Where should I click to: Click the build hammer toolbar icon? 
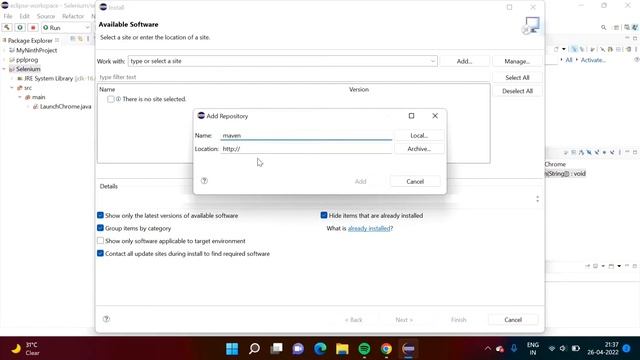(7, 28)
